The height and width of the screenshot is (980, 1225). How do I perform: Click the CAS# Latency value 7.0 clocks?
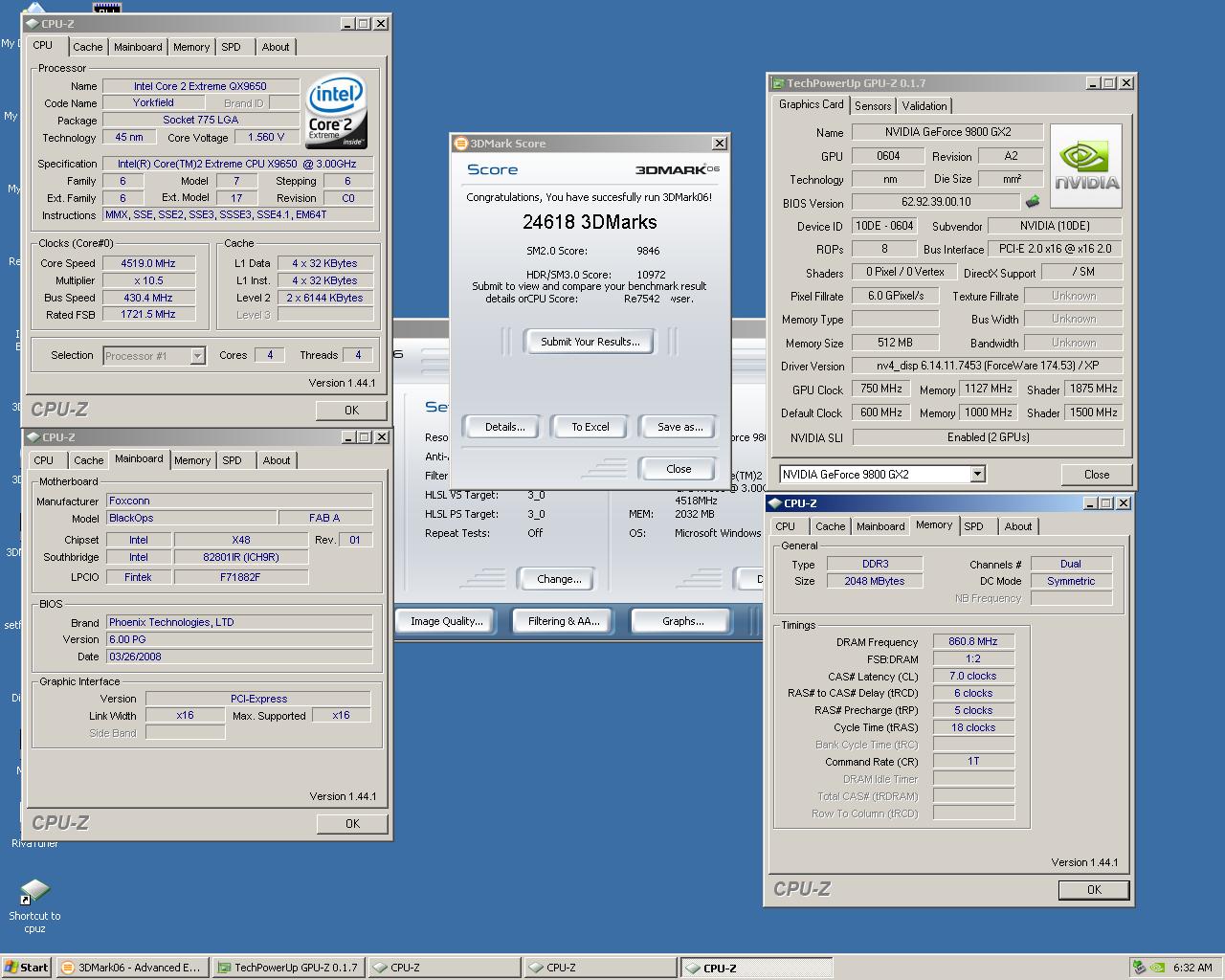coord(973,676)
